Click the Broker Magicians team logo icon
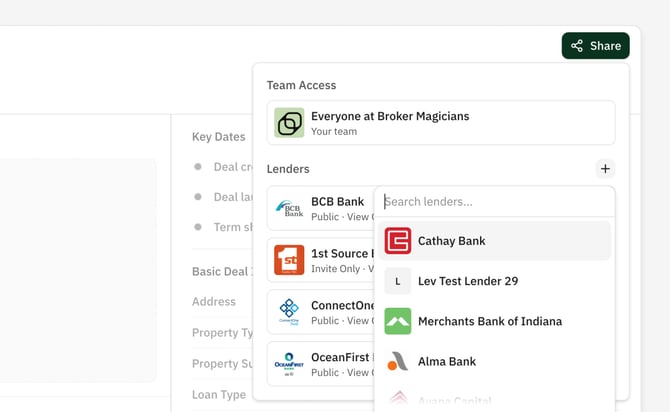The width and height of the screenshot is (670, 412). (x=289, y=123)
